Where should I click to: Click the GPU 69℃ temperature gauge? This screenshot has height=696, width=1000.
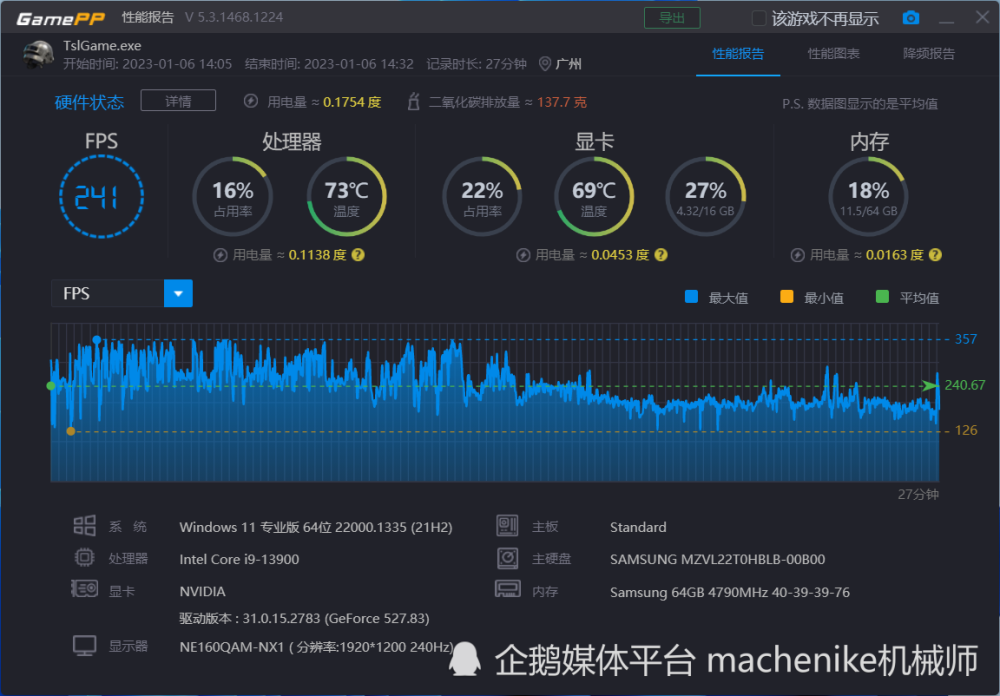[594, 196]
